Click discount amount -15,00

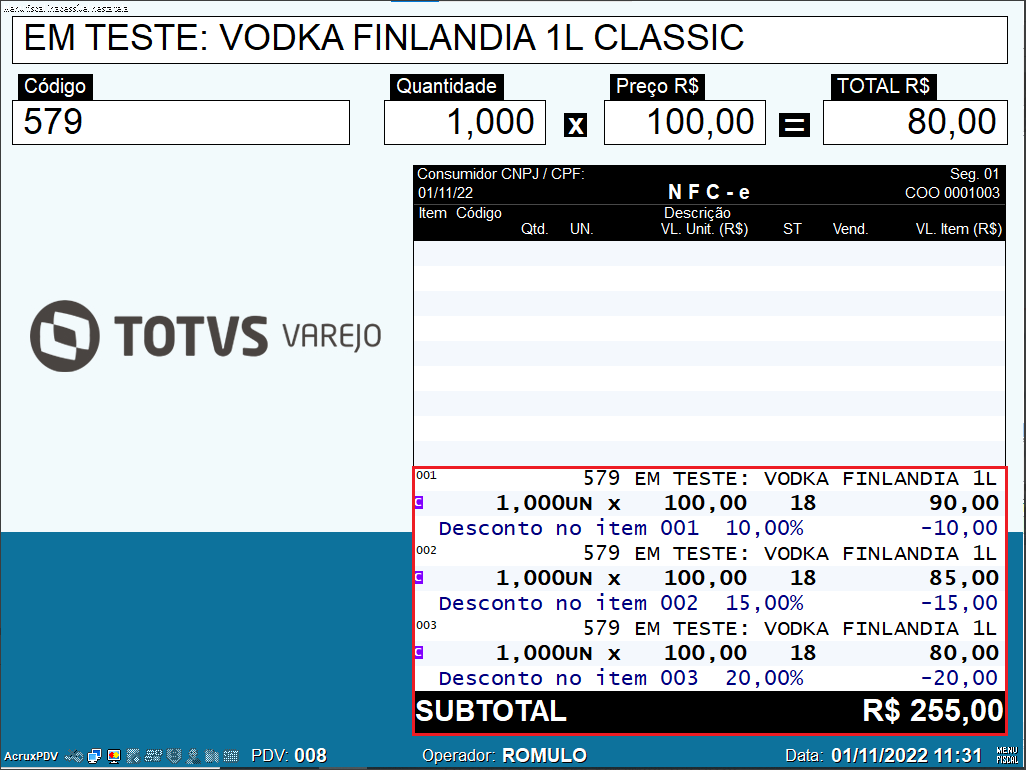pyautogui.click(x=959, y=603)
